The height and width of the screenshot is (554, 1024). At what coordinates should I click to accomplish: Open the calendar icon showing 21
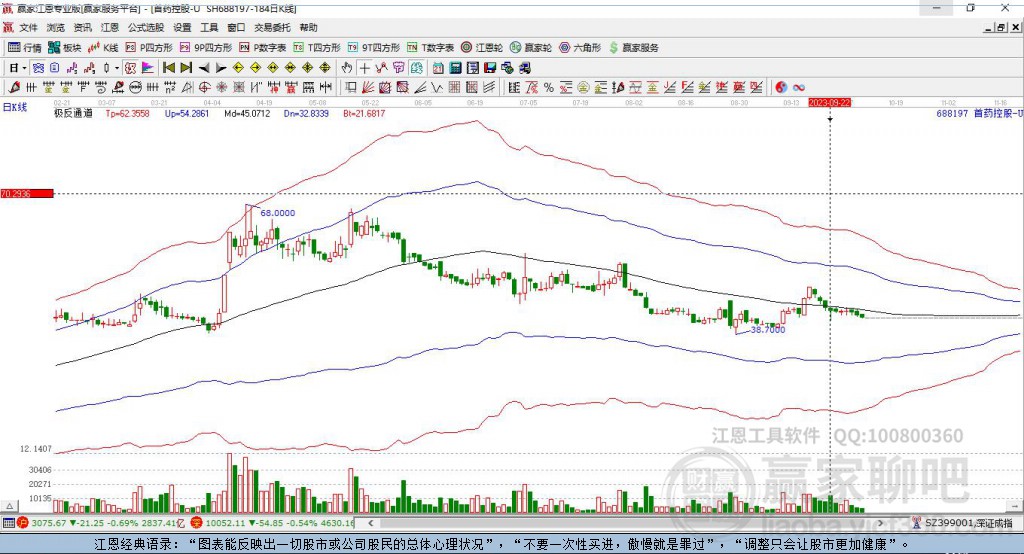438,68
